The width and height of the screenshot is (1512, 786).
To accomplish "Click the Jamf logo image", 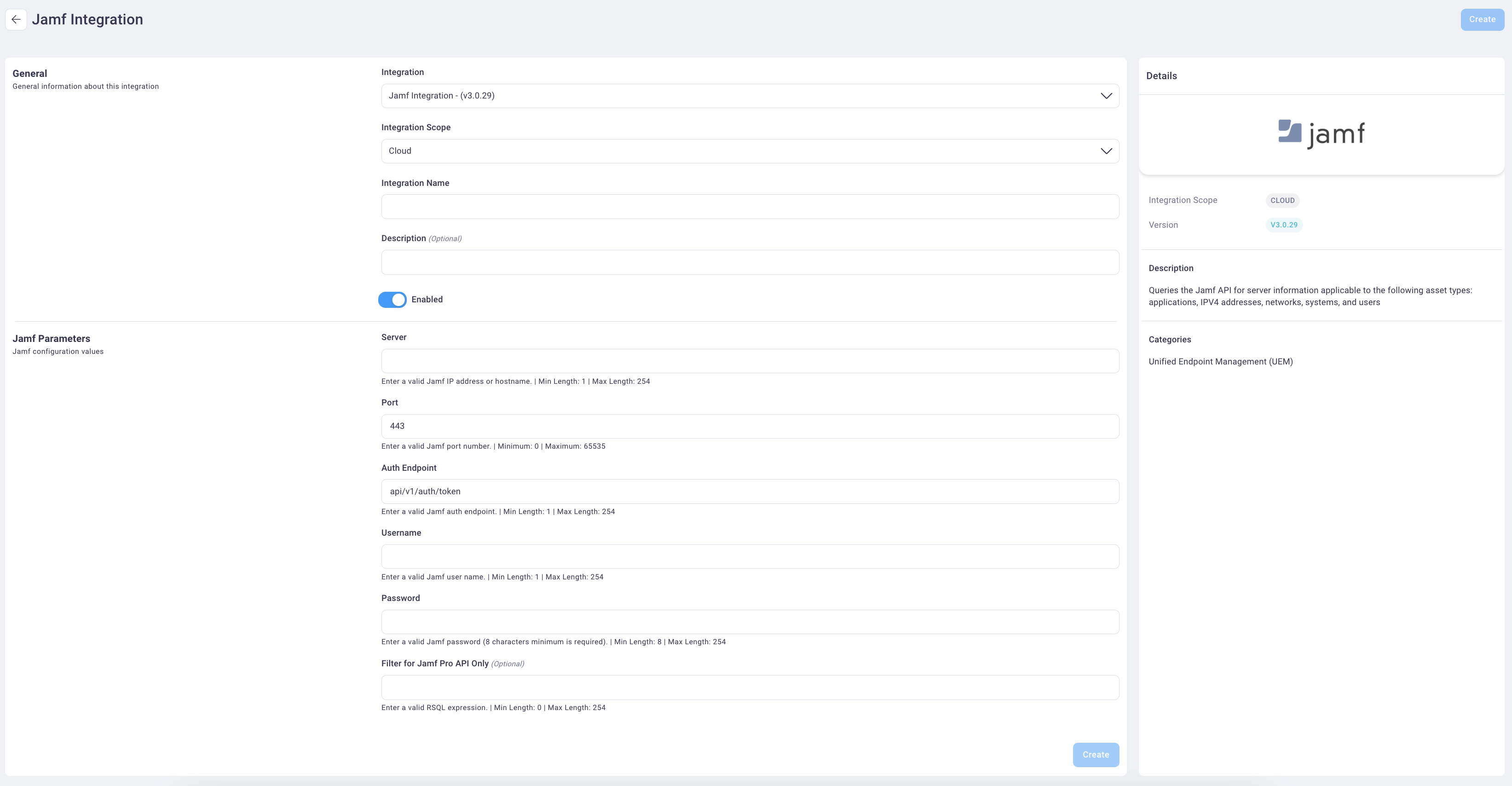I will point(1321,134).
